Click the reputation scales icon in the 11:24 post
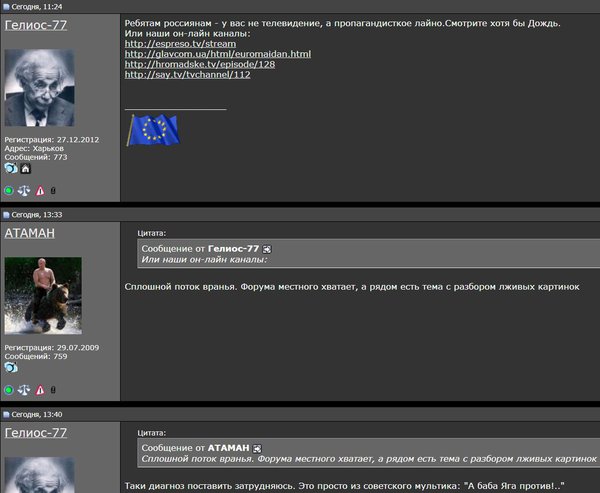Screen dimensions: 600x493 (24, 190)
